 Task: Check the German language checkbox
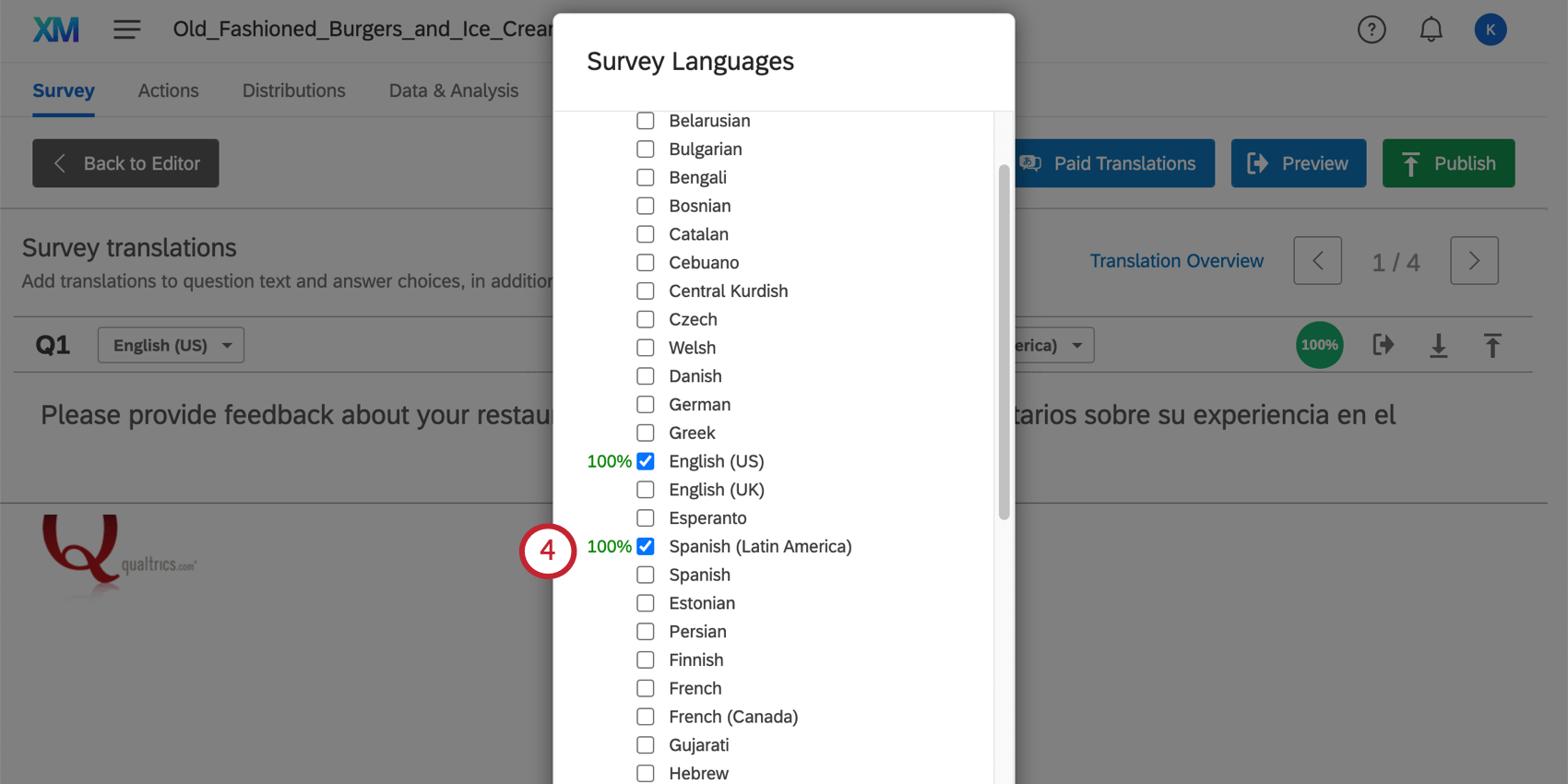(646, 404)
